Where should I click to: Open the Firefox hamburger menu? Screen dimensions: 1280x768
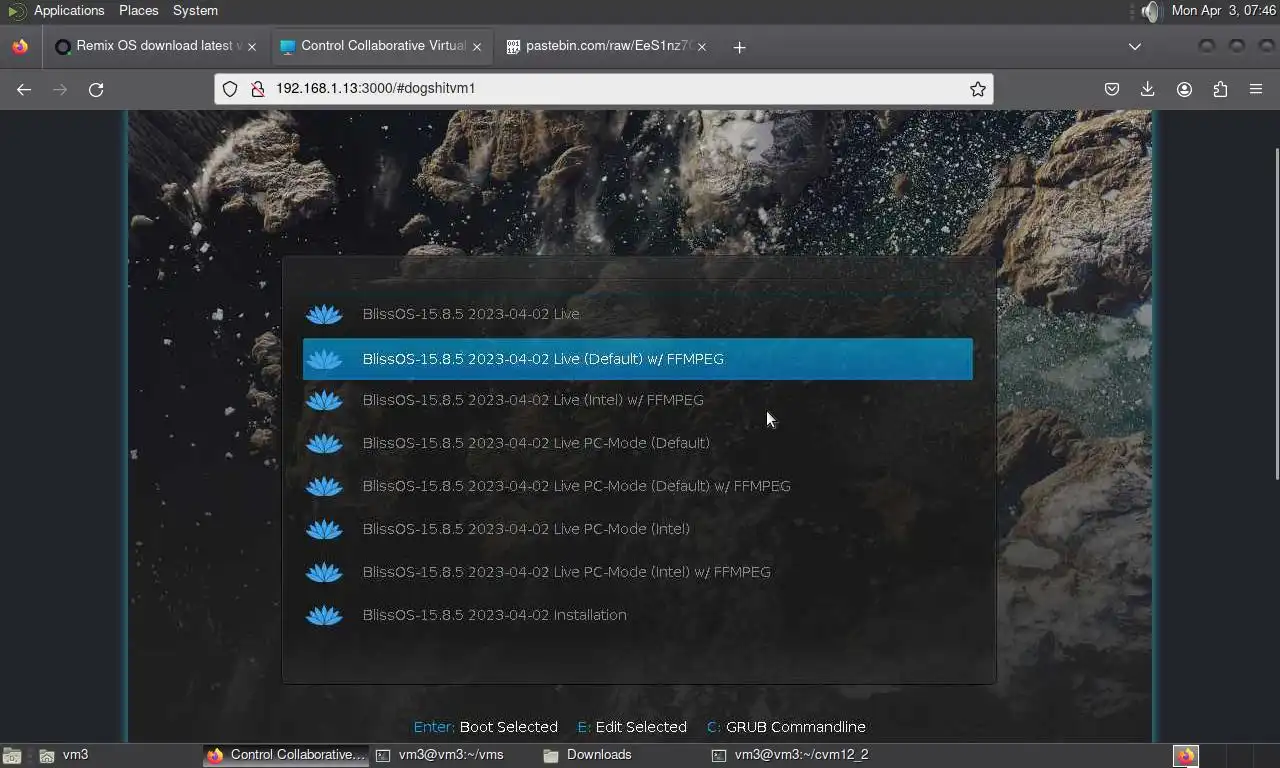pos(1256,90)
